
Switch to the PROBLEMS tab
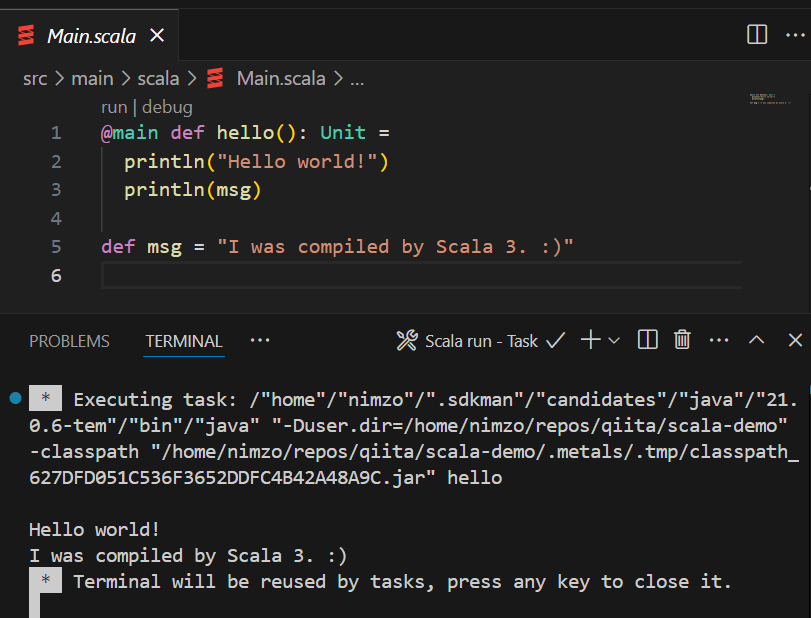click(x=68, y=340)
